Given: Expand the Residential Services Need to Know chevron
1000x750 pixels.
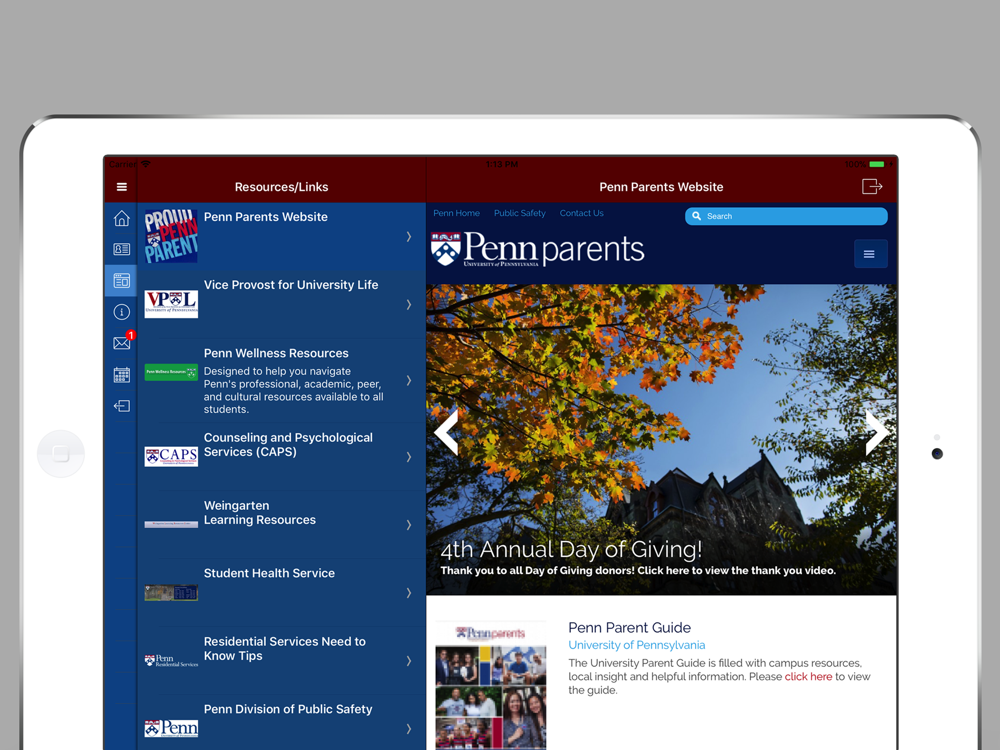Looking at the screenshot, I should coord(409,661).
